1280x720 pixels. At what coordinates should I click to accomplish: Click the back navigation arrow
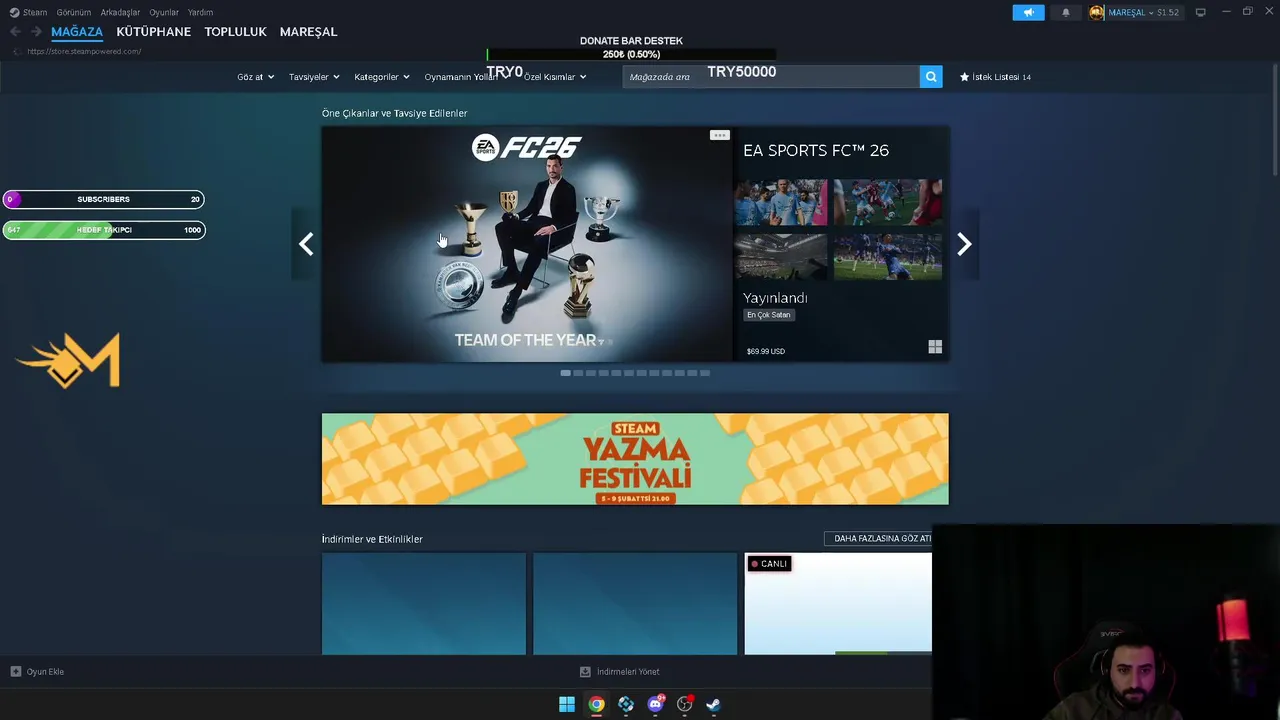[x=15, y=32]
